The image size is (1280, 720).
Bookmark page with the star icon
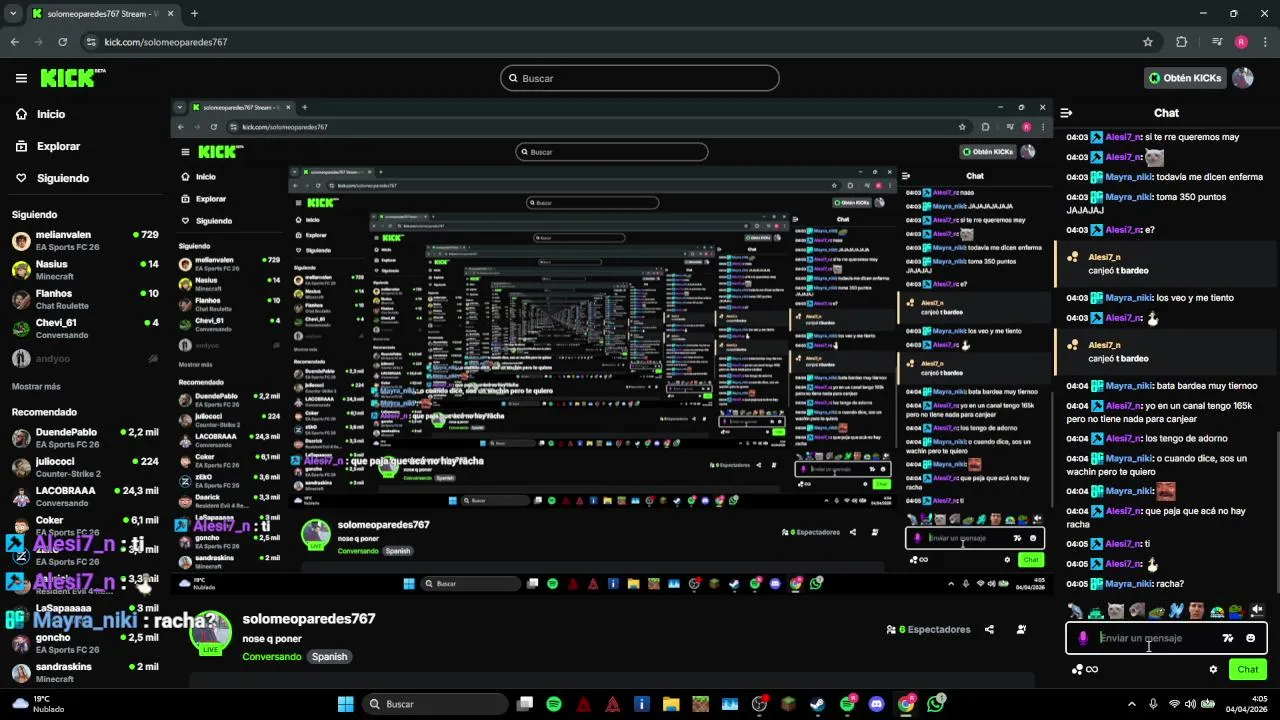coord(1148,42)
